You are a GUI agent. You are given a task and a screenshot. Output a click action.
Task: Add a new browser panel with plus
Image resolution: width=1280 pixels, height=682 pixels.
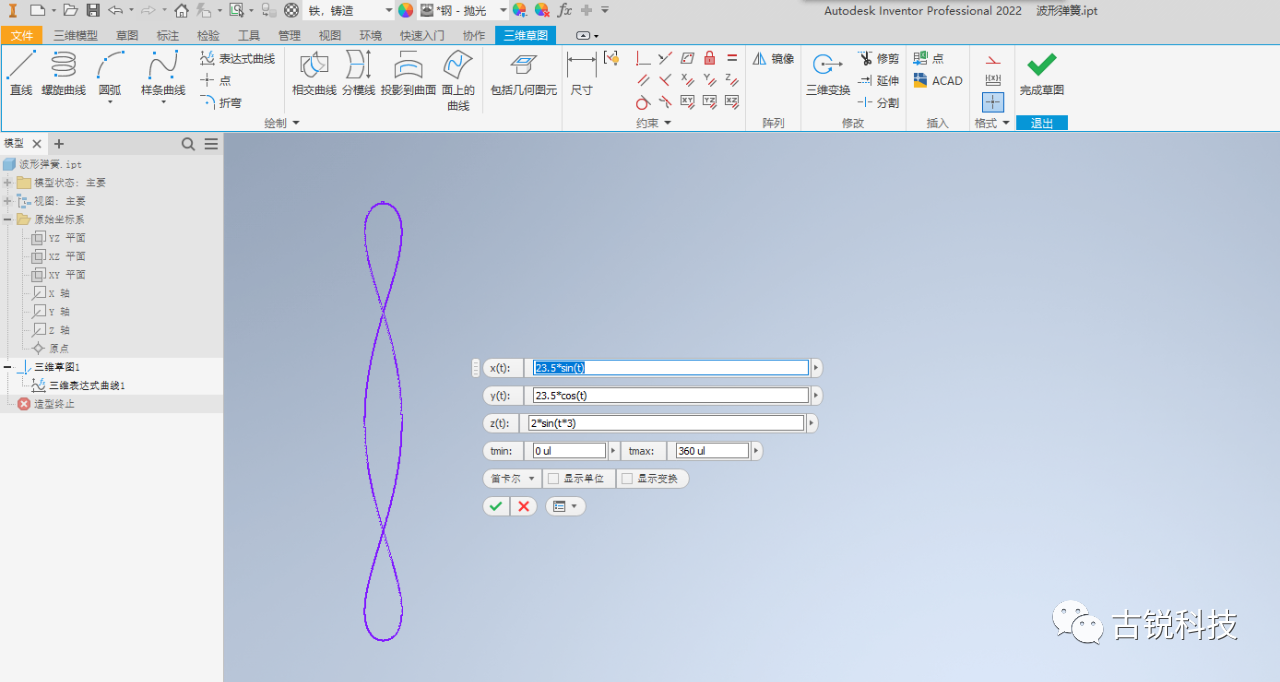point(59,144)
